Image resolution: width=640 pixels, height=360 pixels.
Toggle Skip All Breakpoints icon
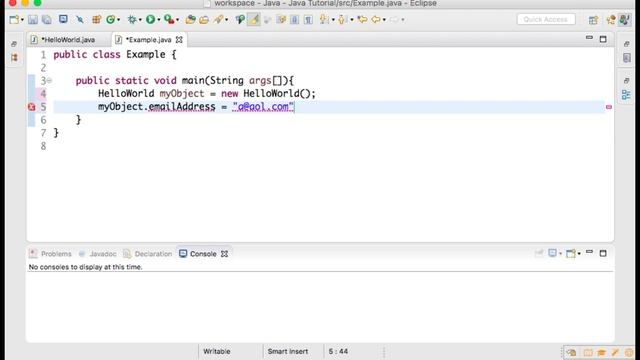[80, 19]
